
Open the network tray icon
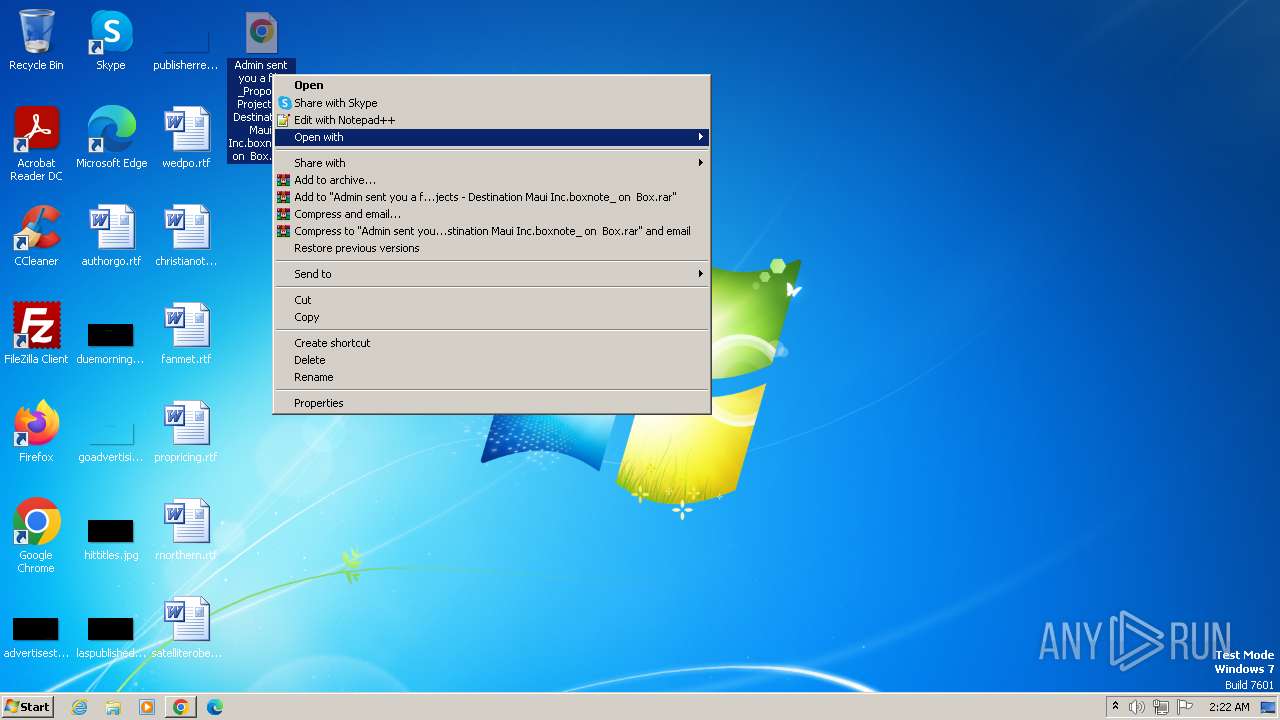click(1161, 707)
